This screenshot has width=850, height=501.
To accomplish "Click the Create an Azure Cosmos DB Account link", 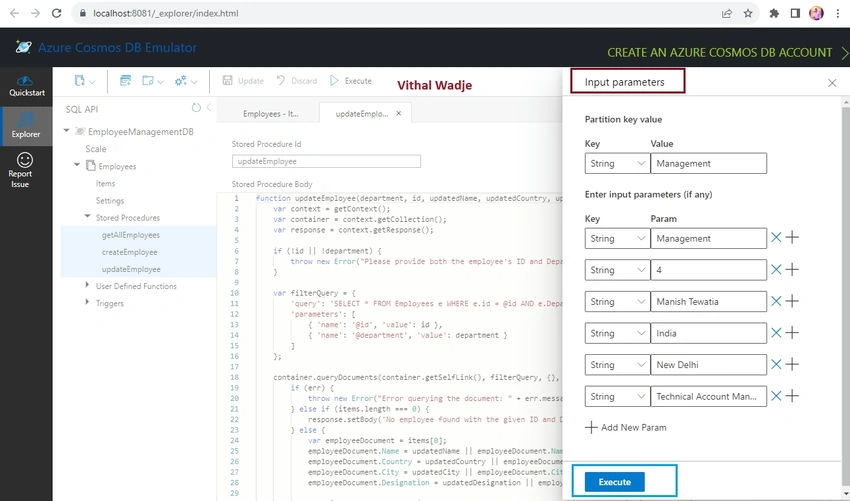I will coord(719,53).
